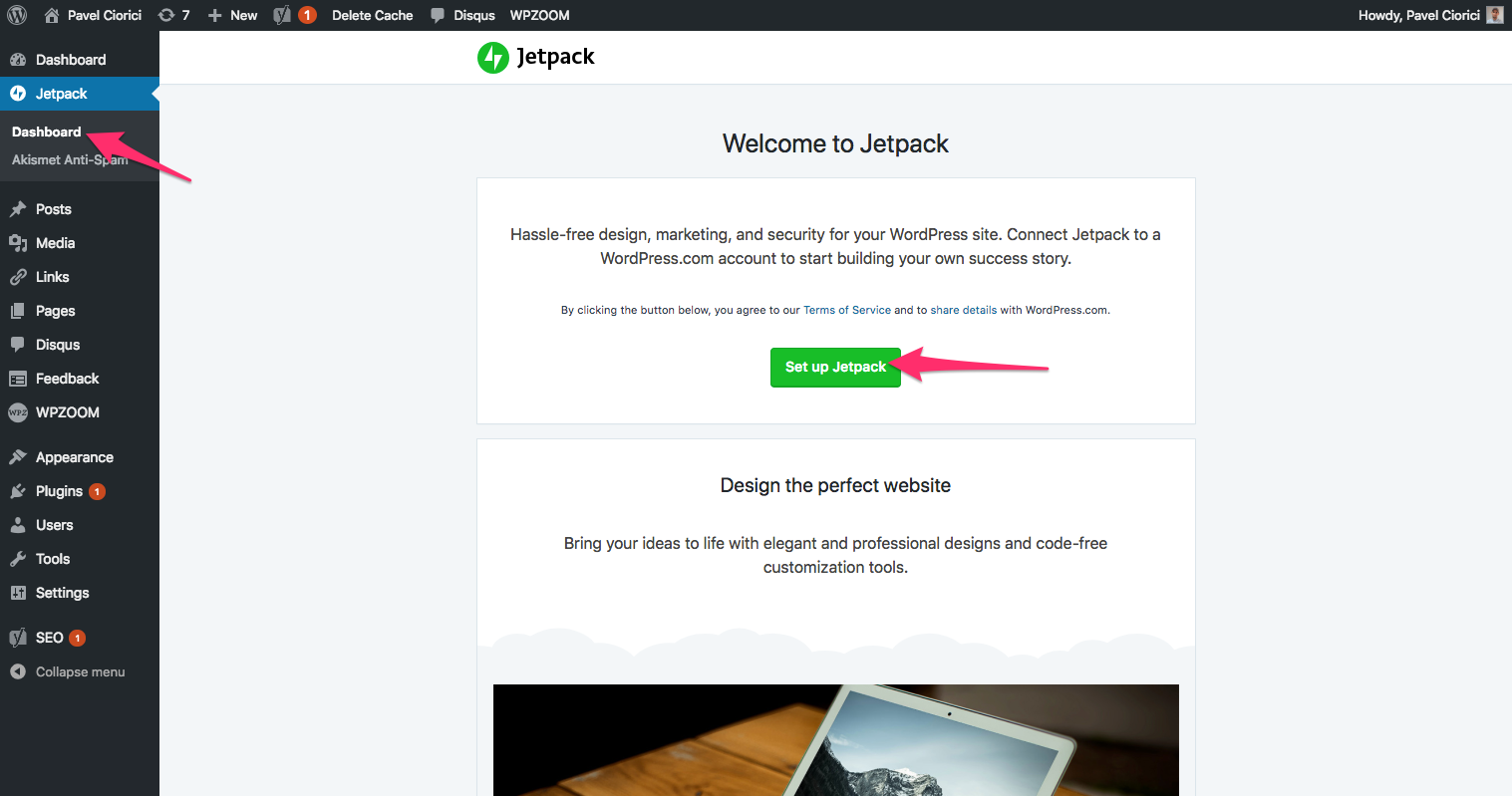Viewport: 1512px width, 796px height.
Task: Click the Design the perfect website heading
Action: coord(835,485)
